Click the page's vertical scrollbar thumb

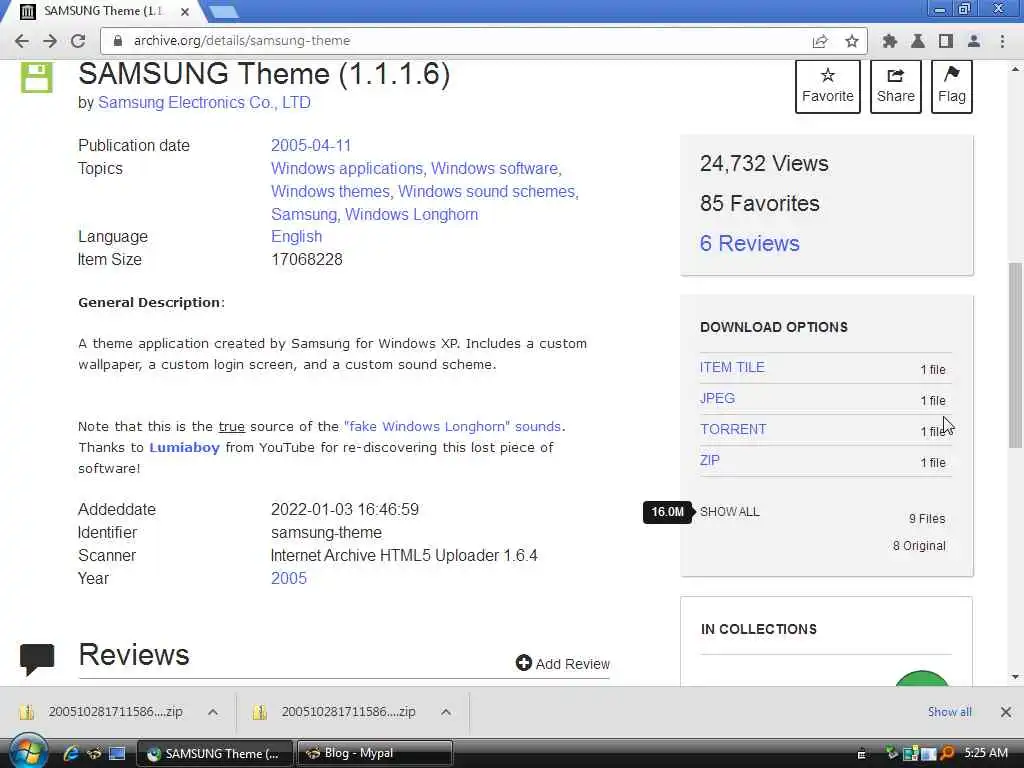[1015, 355]
